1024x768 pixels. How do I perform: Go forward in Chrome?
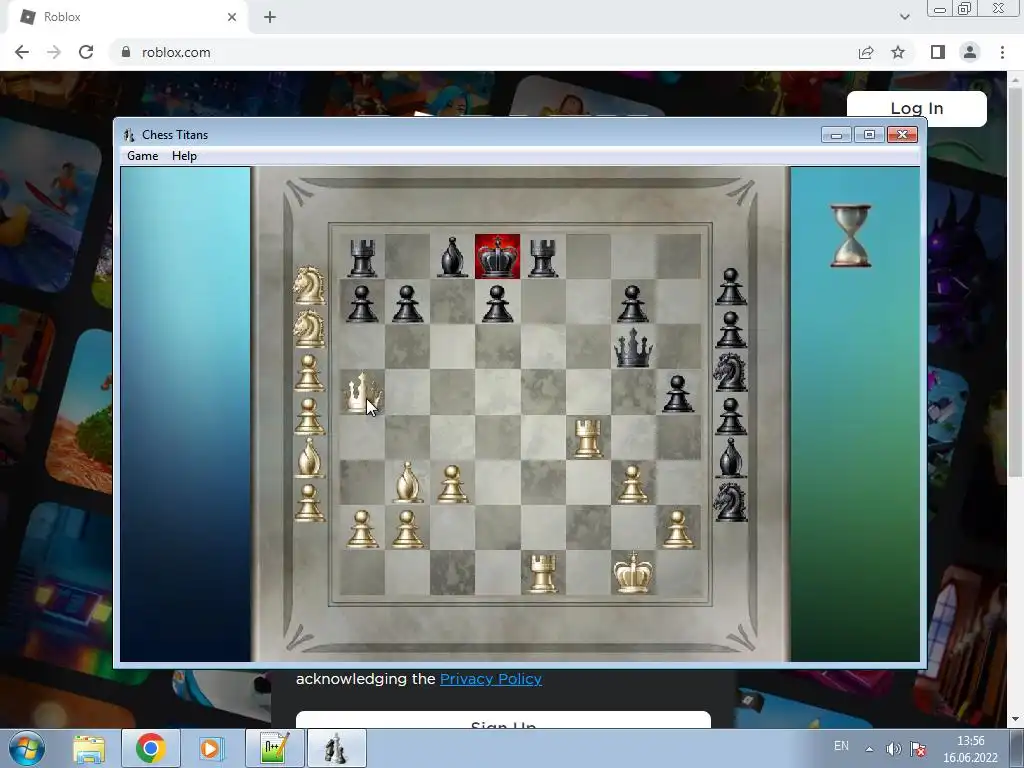pyautogui.click(x=54, y=52)
